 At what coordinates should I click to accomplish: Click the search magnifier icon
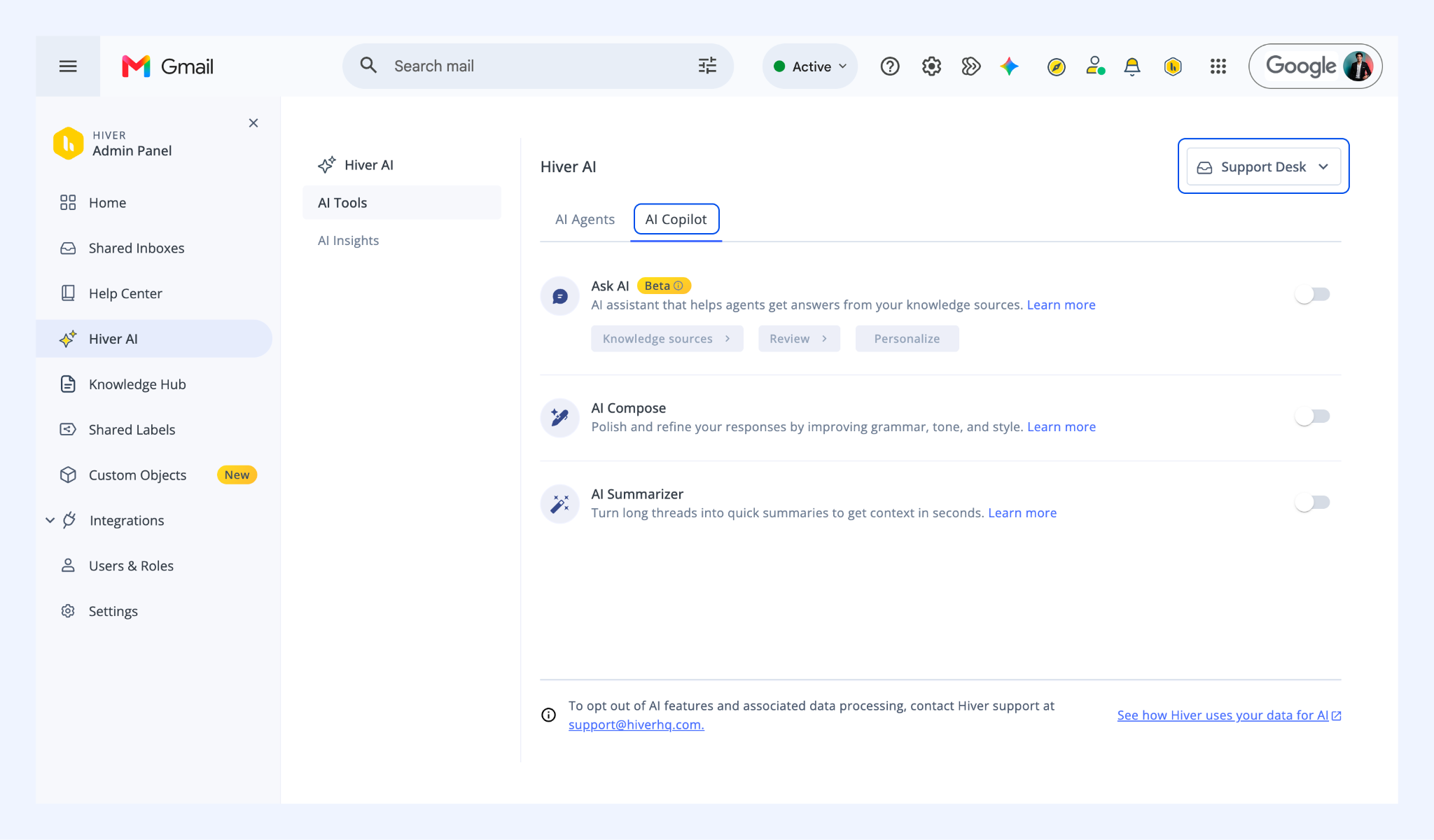pyautogui.click(x=368, y=66)
